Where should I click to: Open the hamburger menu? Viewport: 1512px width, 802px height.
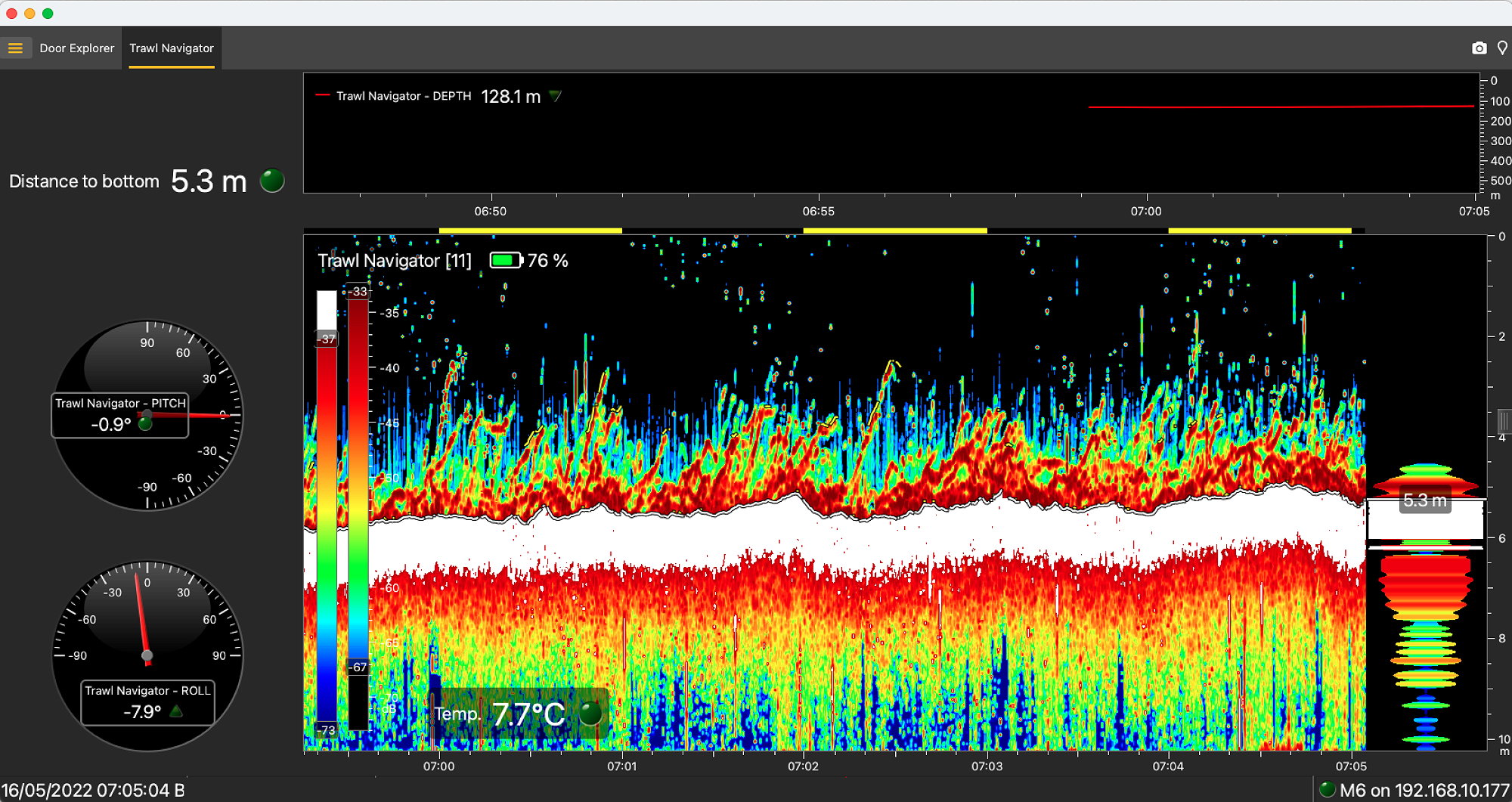[x=15, y=48]
